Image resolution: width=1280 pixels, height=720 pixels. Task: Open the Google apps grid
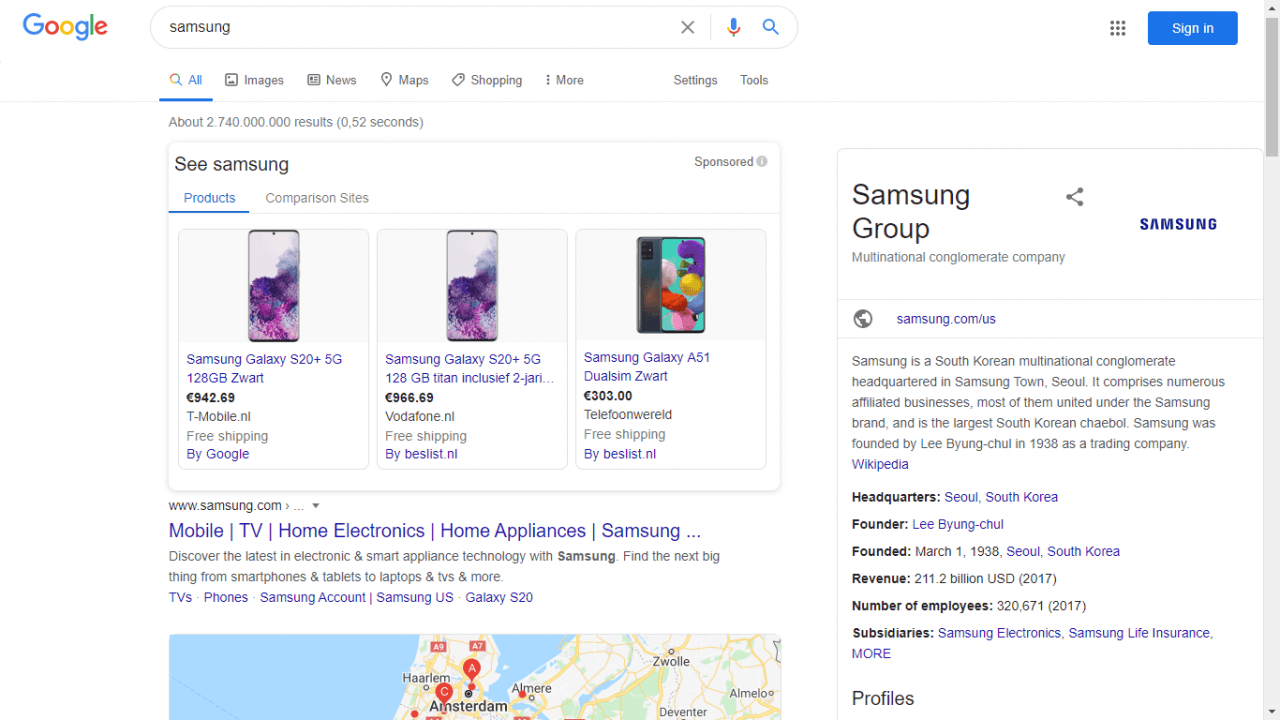[1118, 28]
